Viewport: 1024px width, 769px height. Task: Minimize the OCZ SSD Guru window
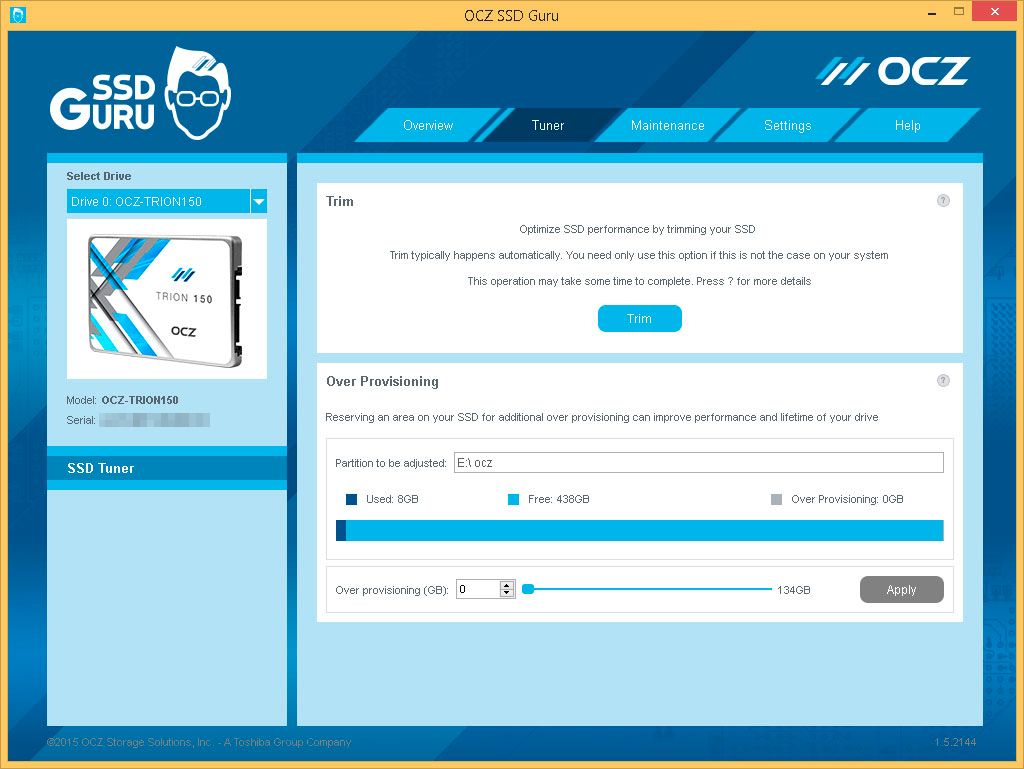click(x=932, y=12)
